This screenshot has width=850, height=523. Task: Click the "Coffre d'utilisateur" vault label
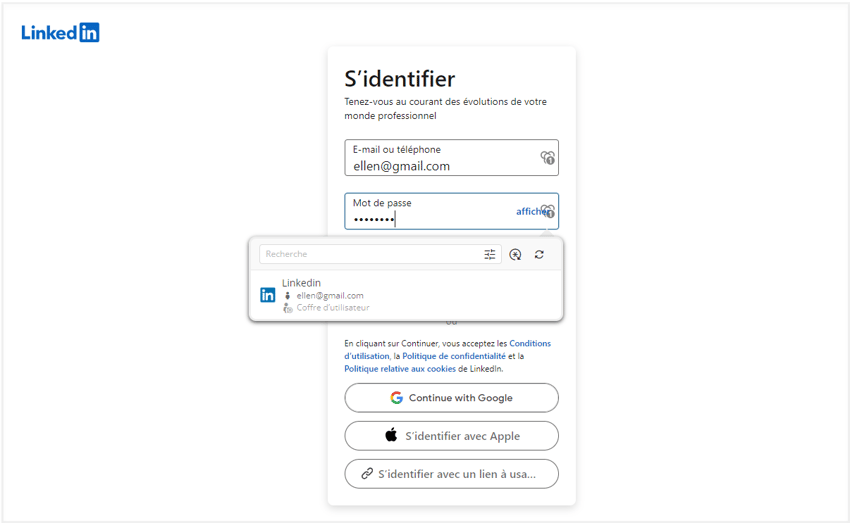[333, 308]
